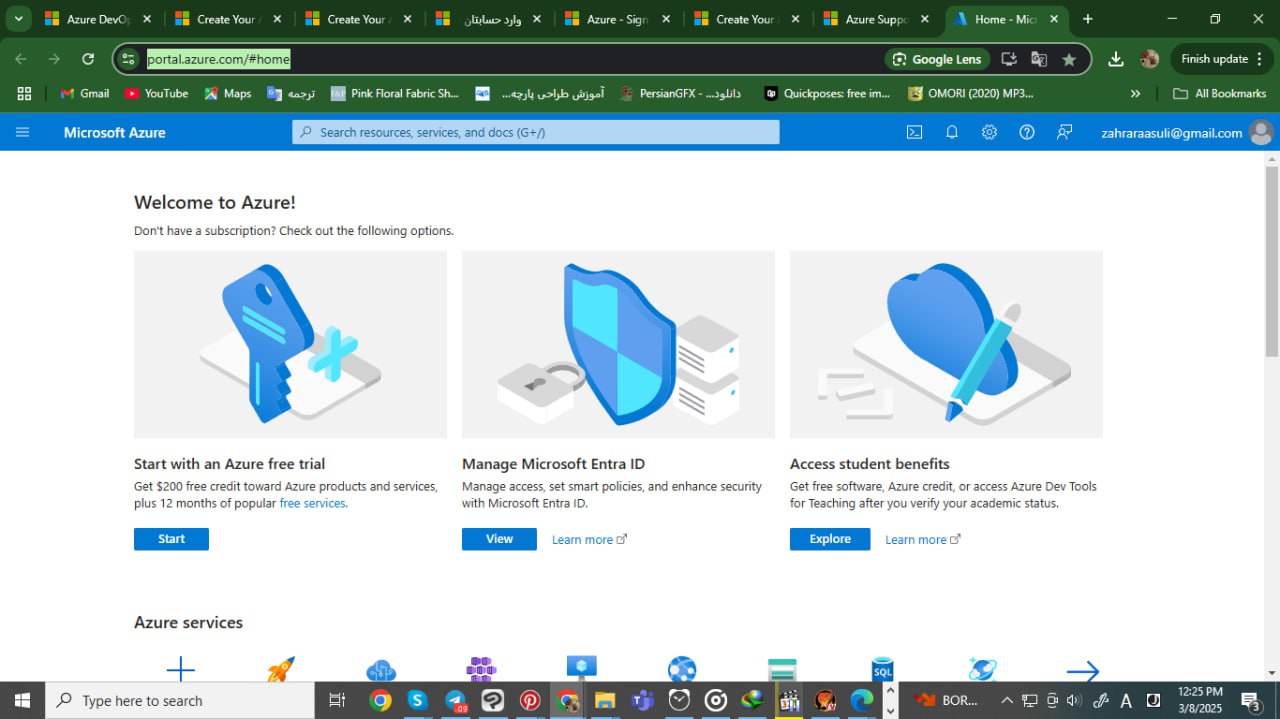This screenshot has height=719, width=1280.
Task: Click the Create a resource plus icon
Action: click(x=181, y=669)
